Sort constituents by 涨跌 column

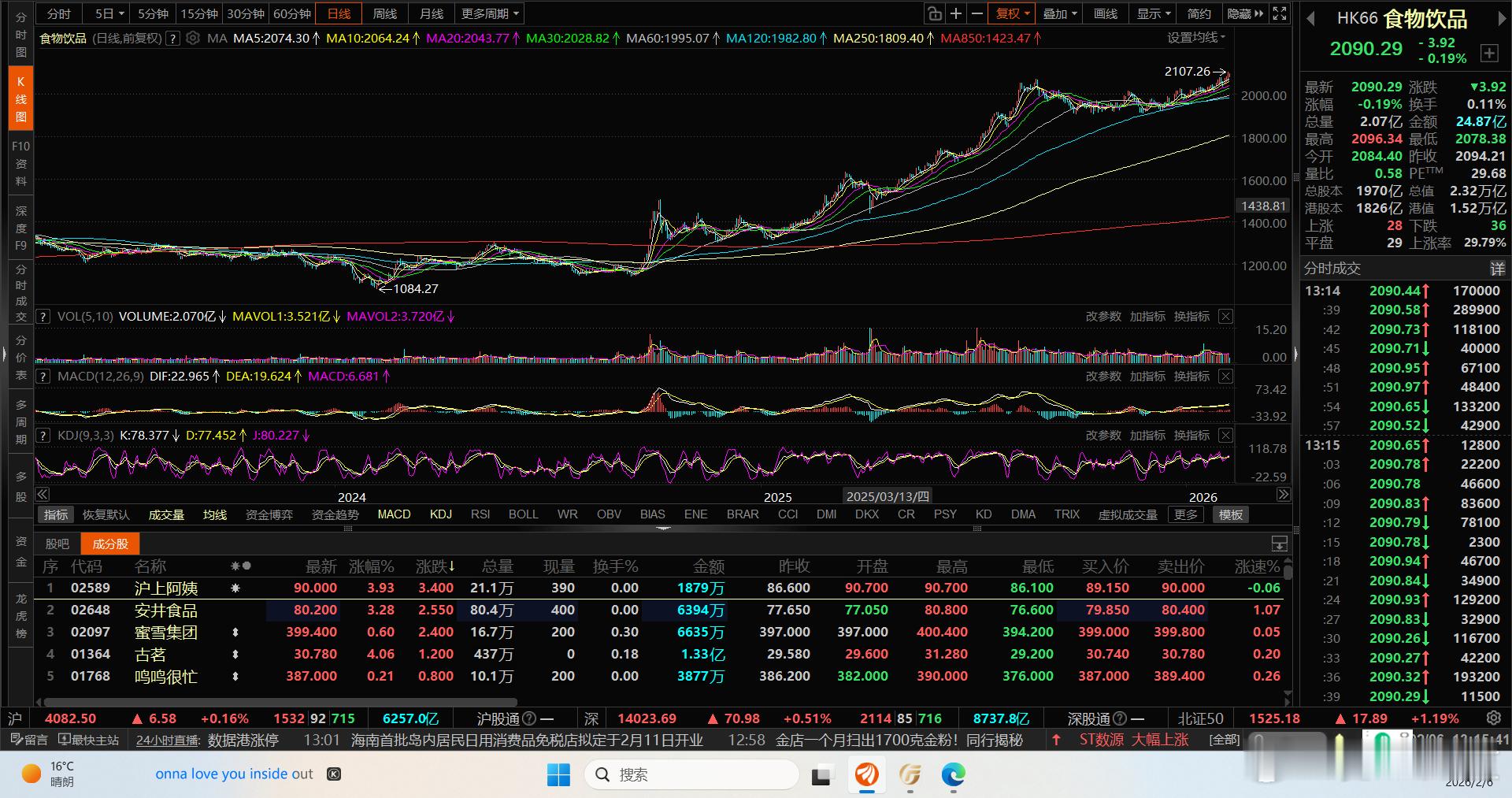tap(435, 566)
